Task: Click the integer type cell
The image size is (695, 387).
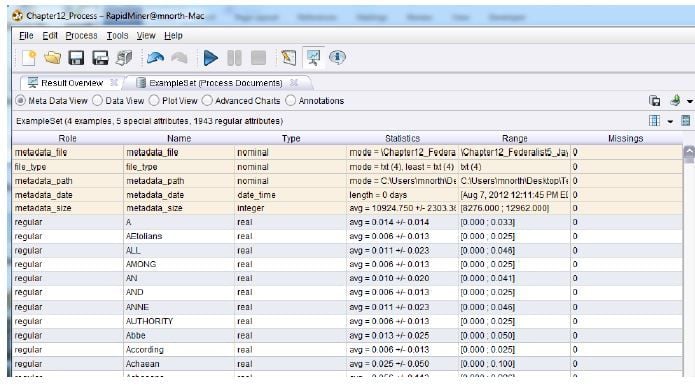Action: coord(291,208)
